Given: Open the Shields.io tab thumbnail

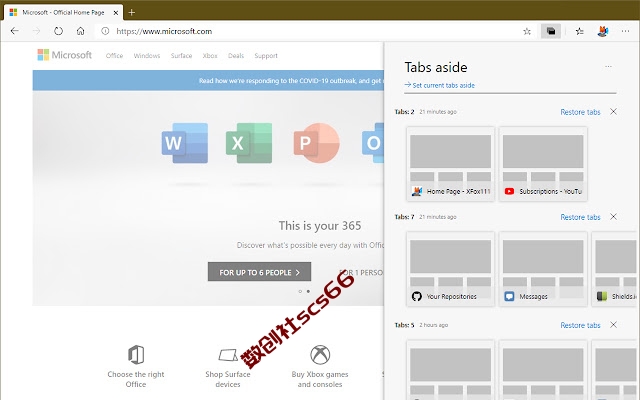Looking at the screenshot, I should coord(616,269).
